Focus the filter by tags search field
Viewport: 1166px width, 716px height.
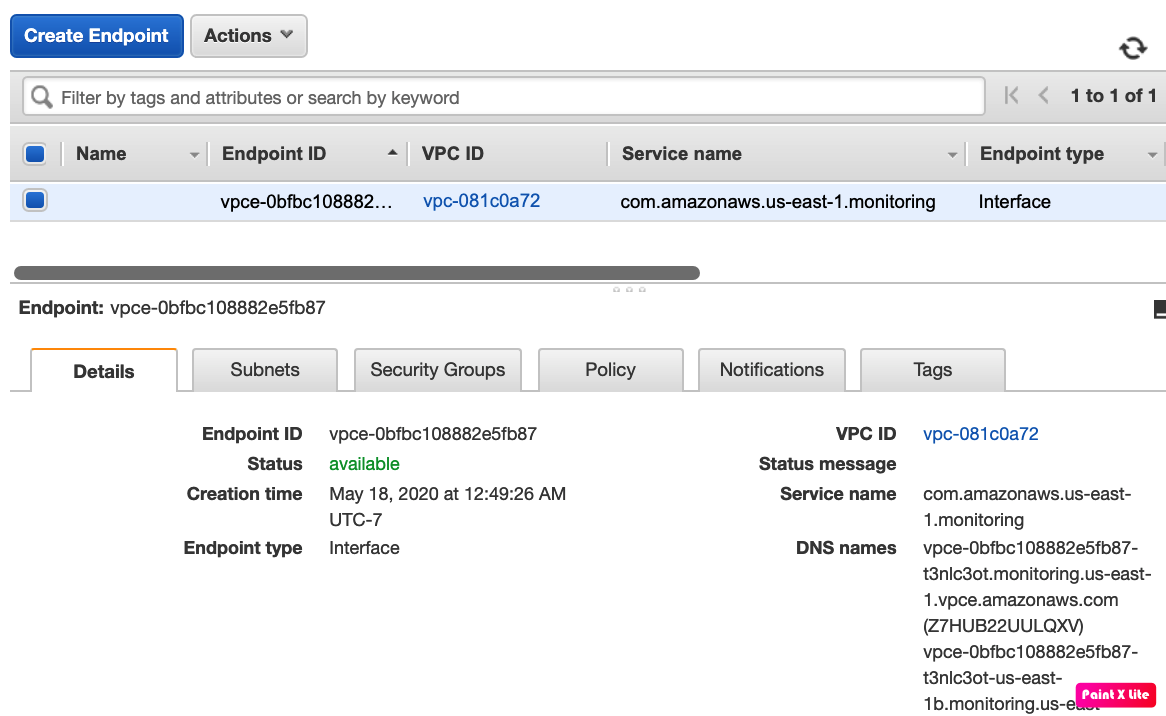[500, 97]
